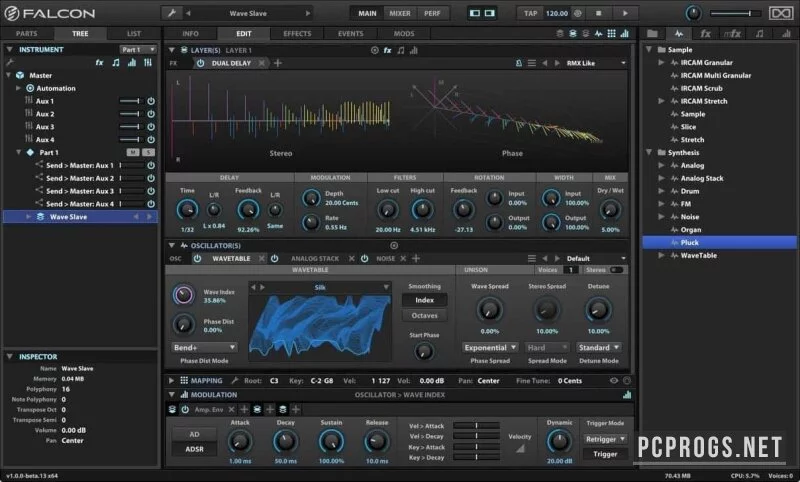
Task: Go to next preset beside Wave Slave
Action: (x=308, y=13)
